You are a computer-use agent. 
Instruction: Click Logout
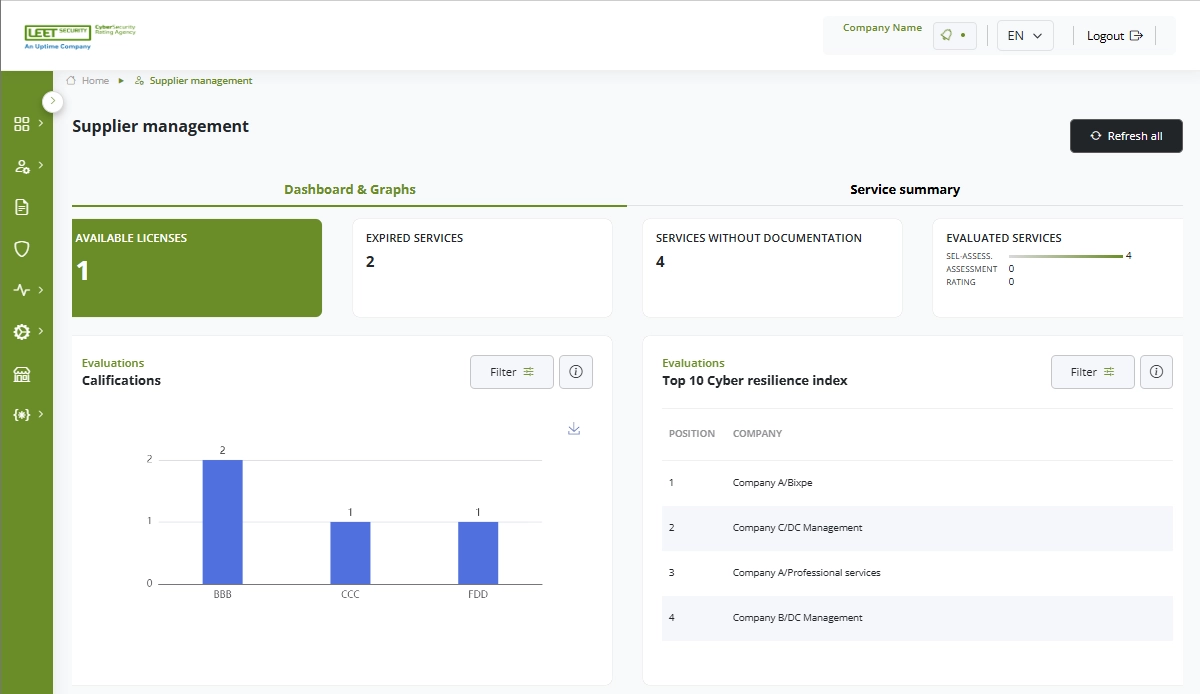pyautogui.click(x=1114, y=36)
